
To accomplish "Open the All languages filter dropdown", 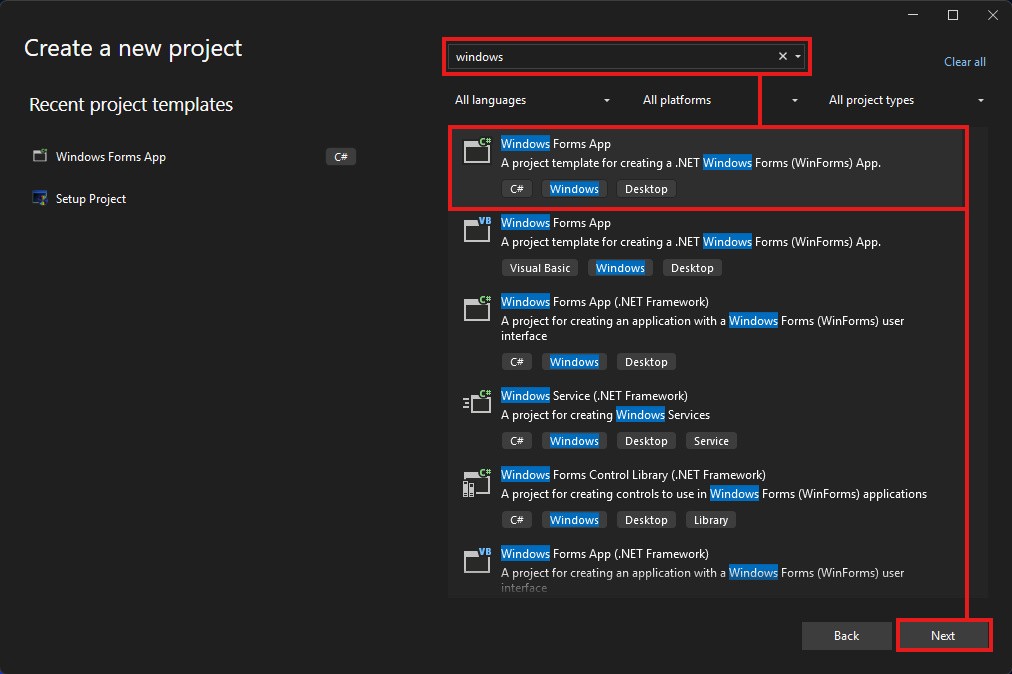I will point(532,100).
